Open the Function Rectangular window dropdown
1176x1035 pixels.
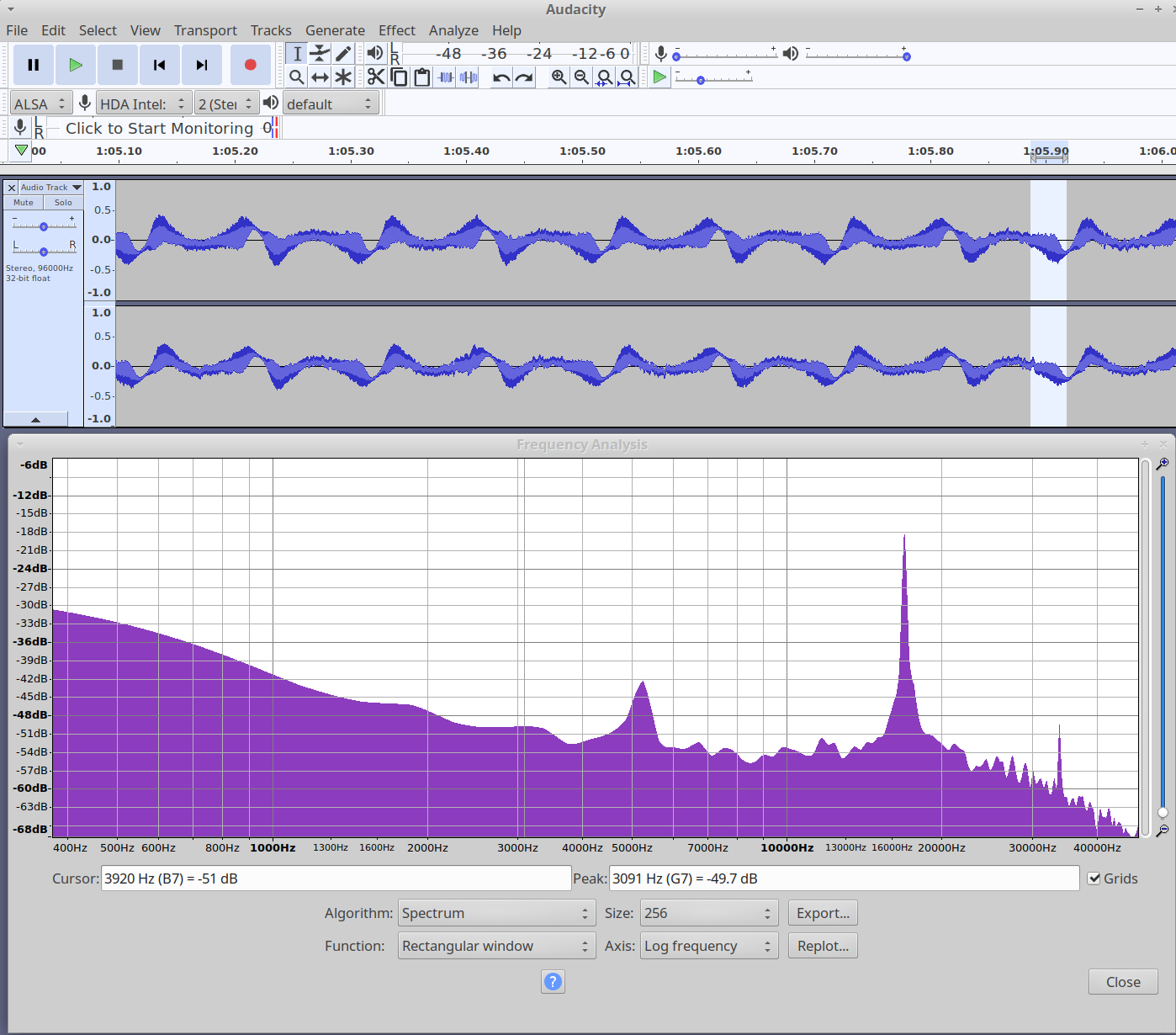tap(496, 946)
